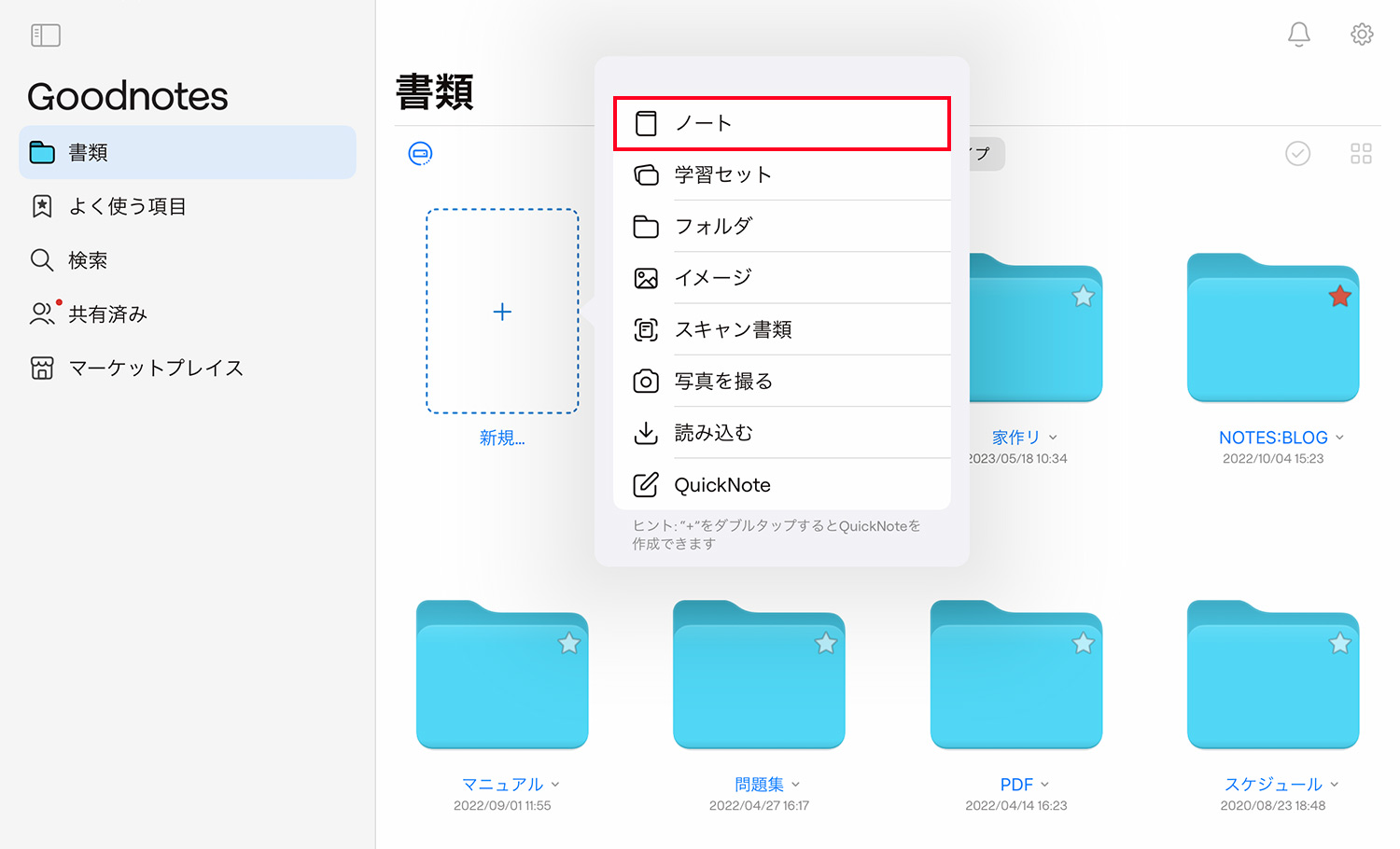Toggle favorite star on PDF folder
Viewport: 1400px width, 849px height.
(1084, 643)
